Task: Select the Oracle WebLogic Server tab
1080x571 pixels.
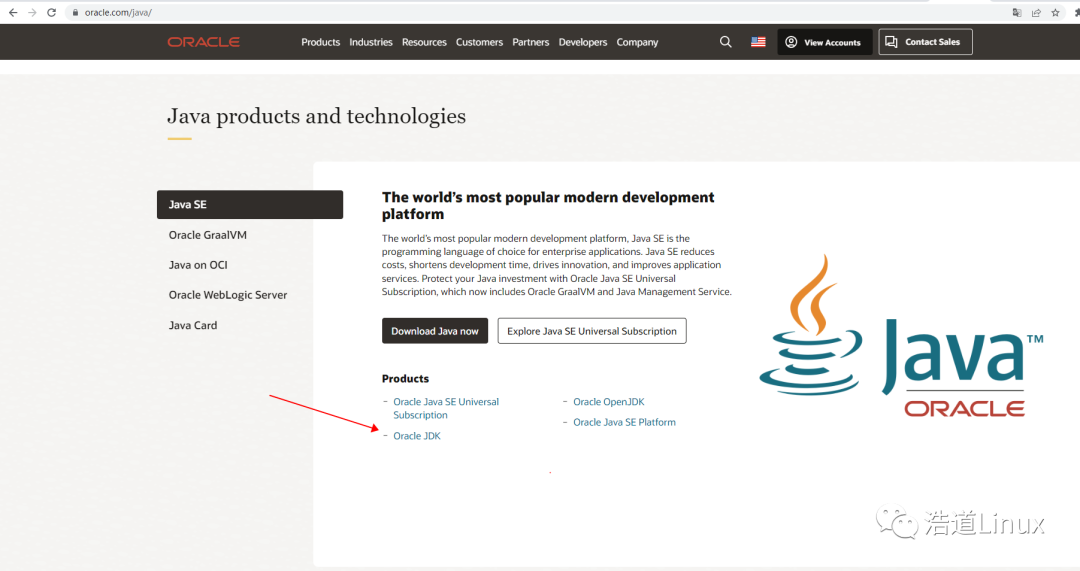Action: click(228, 295)
